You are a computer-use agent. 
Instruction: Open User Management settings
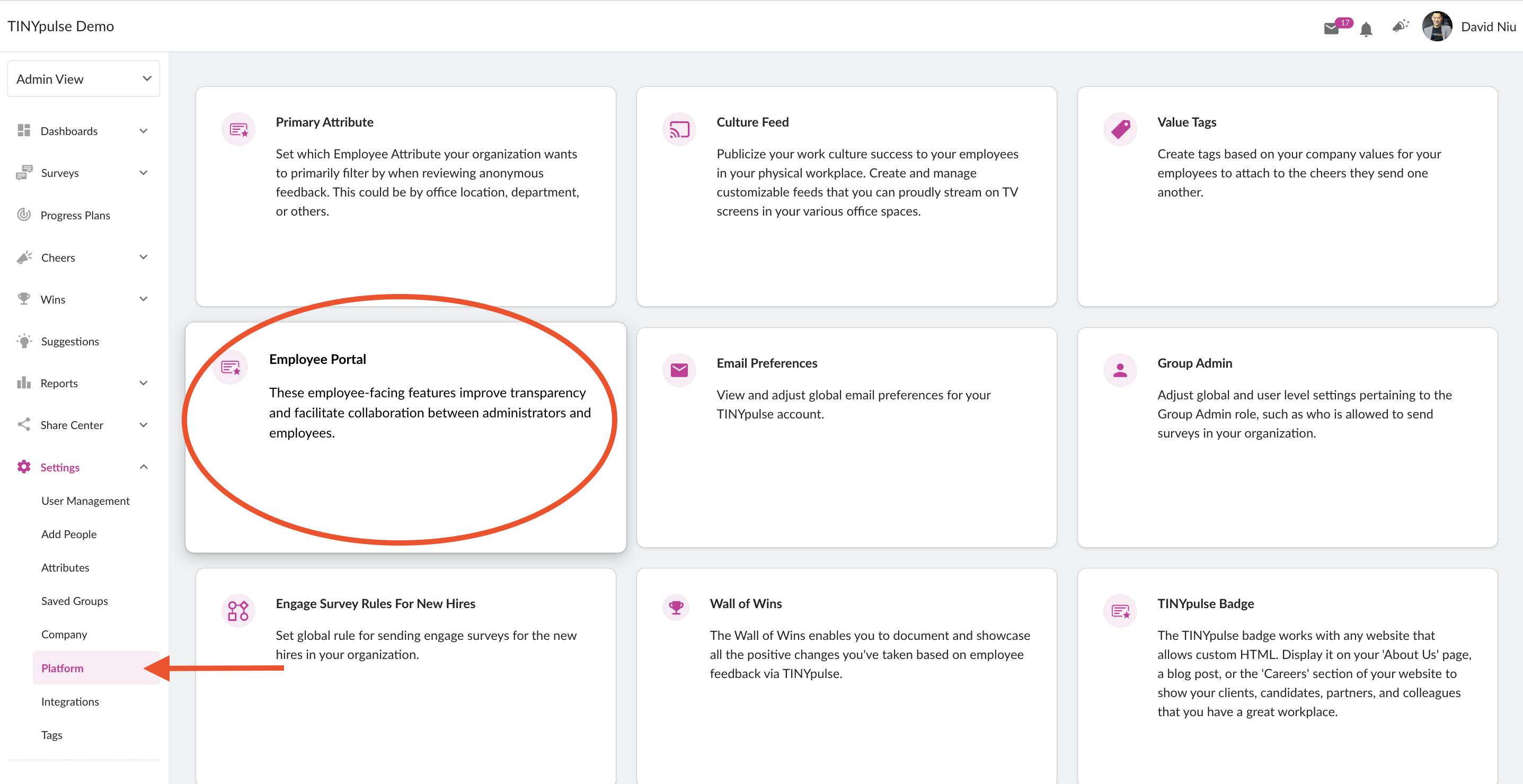[85, 501]
